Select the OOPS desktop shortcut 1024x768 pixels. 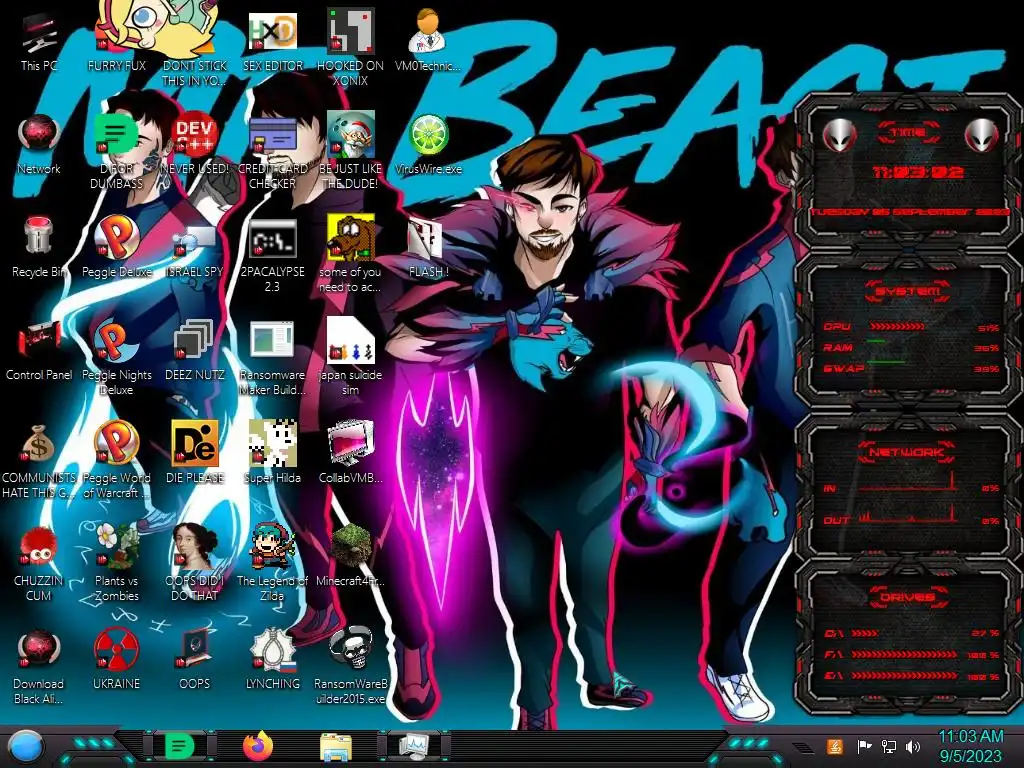coord(195,658)
